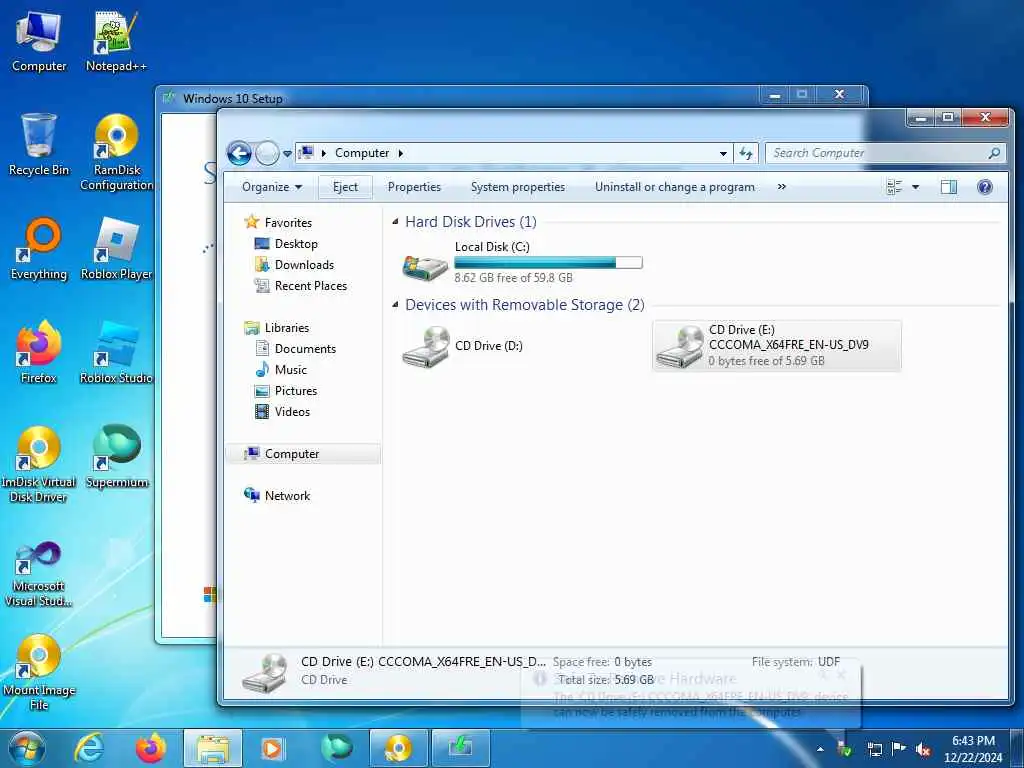Select the Mount Image File shortcut

[x=39, y=673]
